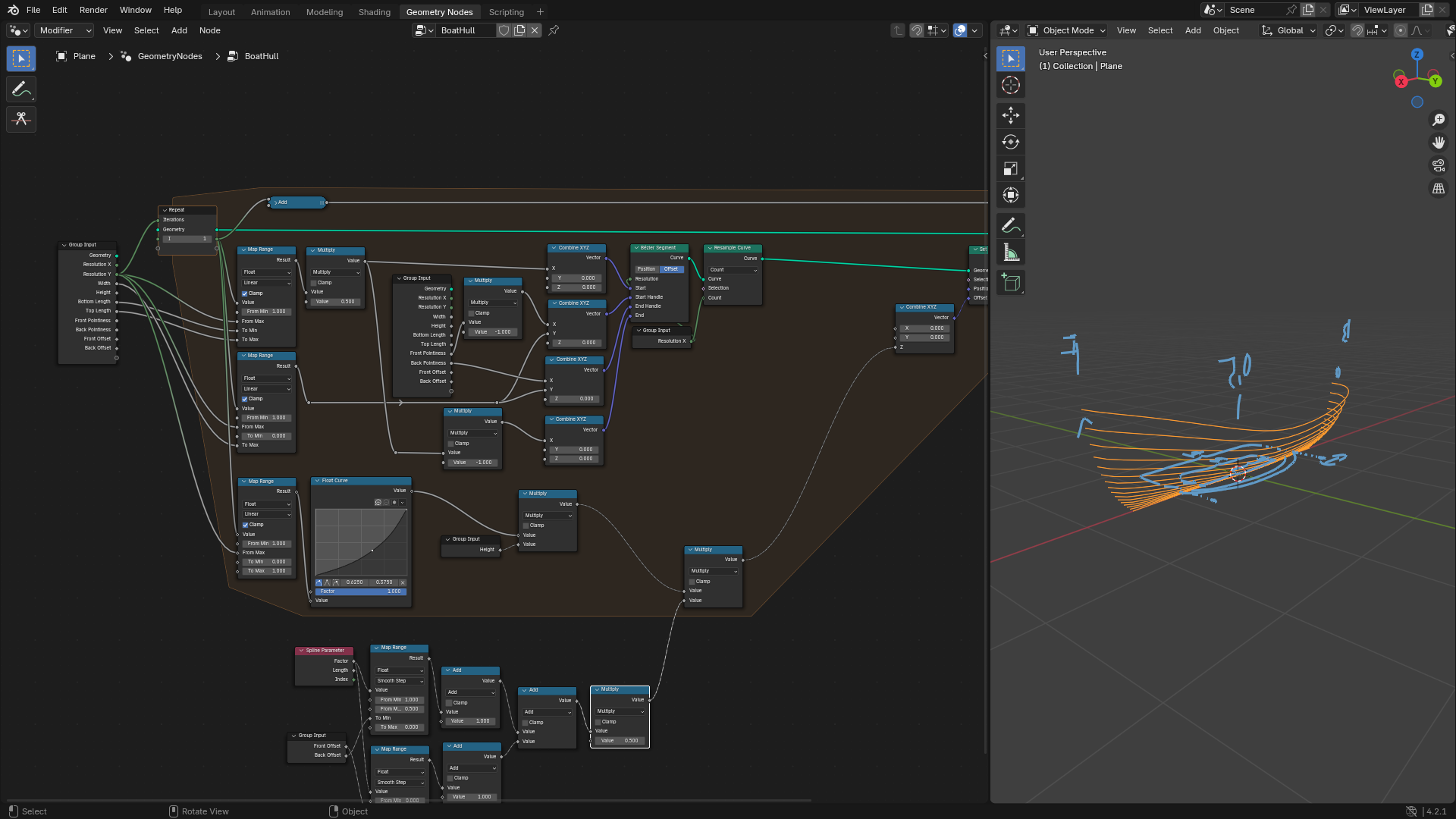Click the new scene icon beside Scene
Image resolution: width=1456 pixels, height=819 pixels.
click(x=1308, y=10)
